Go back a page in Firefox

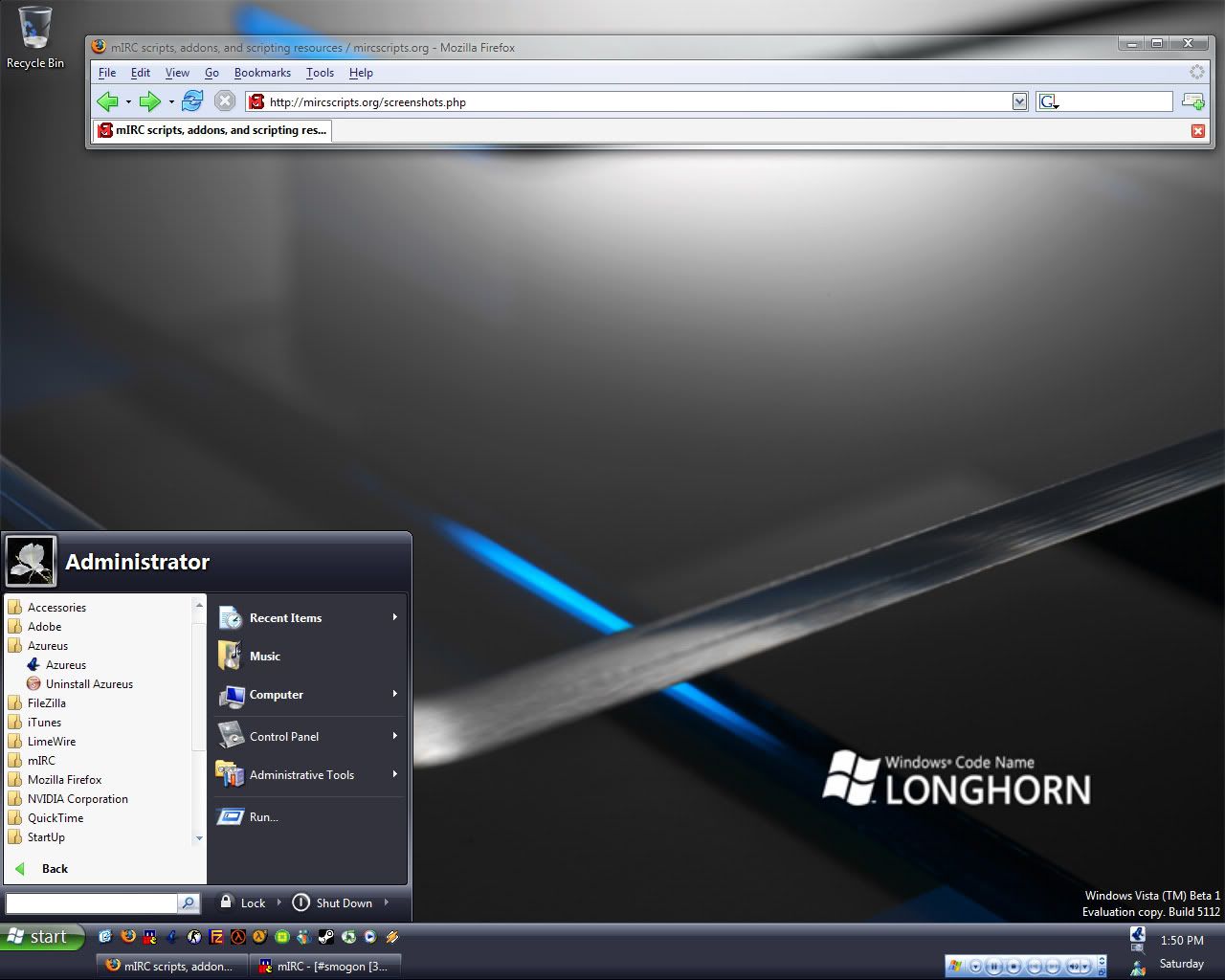(107, 101)
